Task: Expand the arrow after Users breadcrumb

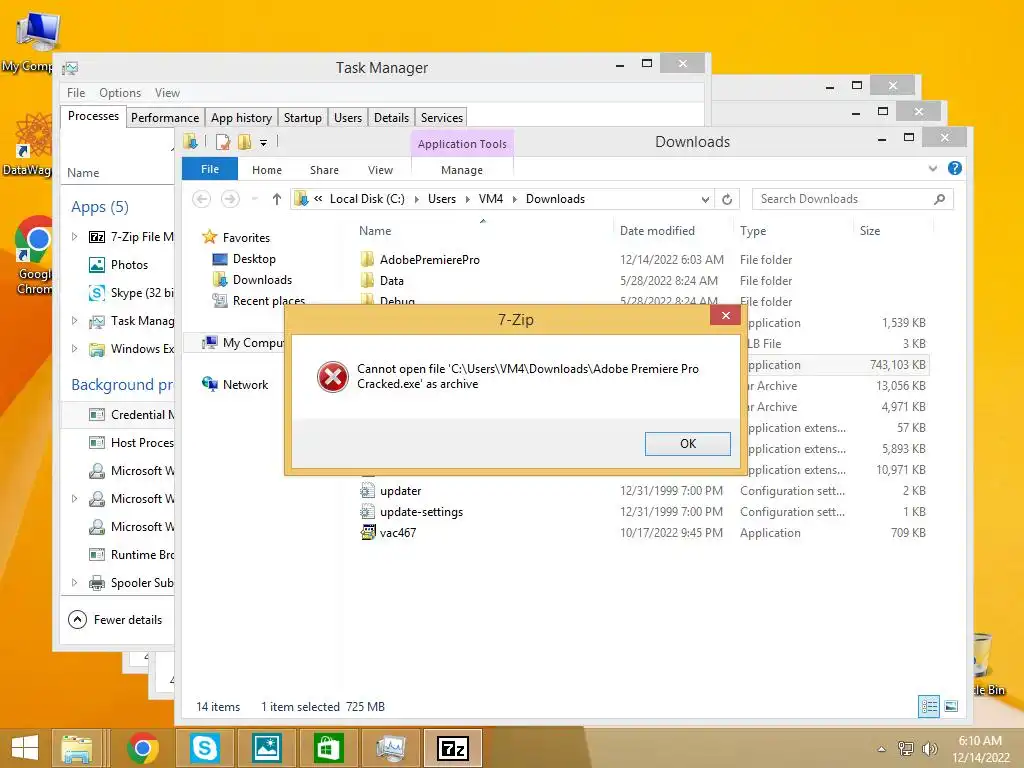Action: click(468, 199)
